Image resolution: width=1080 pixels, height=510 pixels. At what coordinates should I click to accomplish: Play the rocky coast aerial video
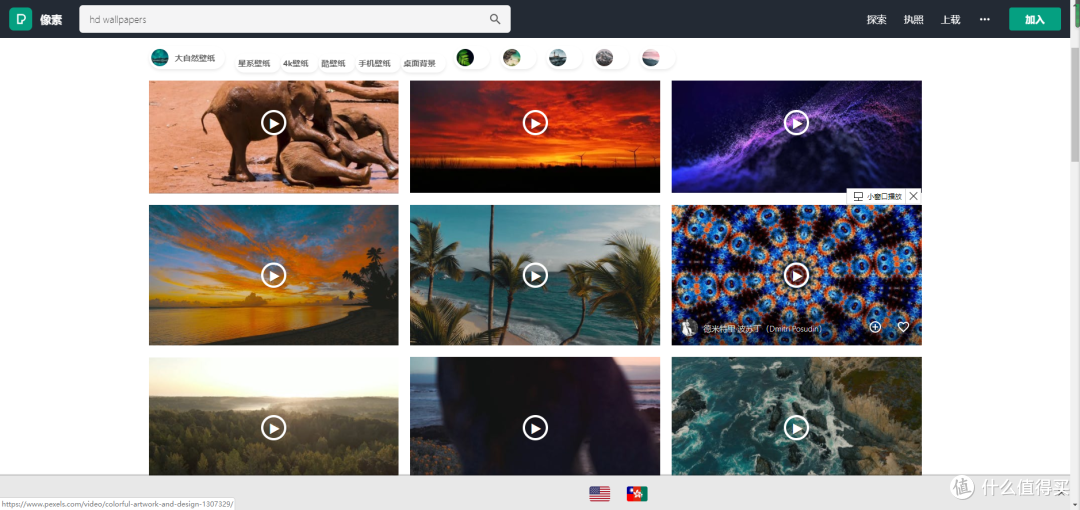point(796,427)
